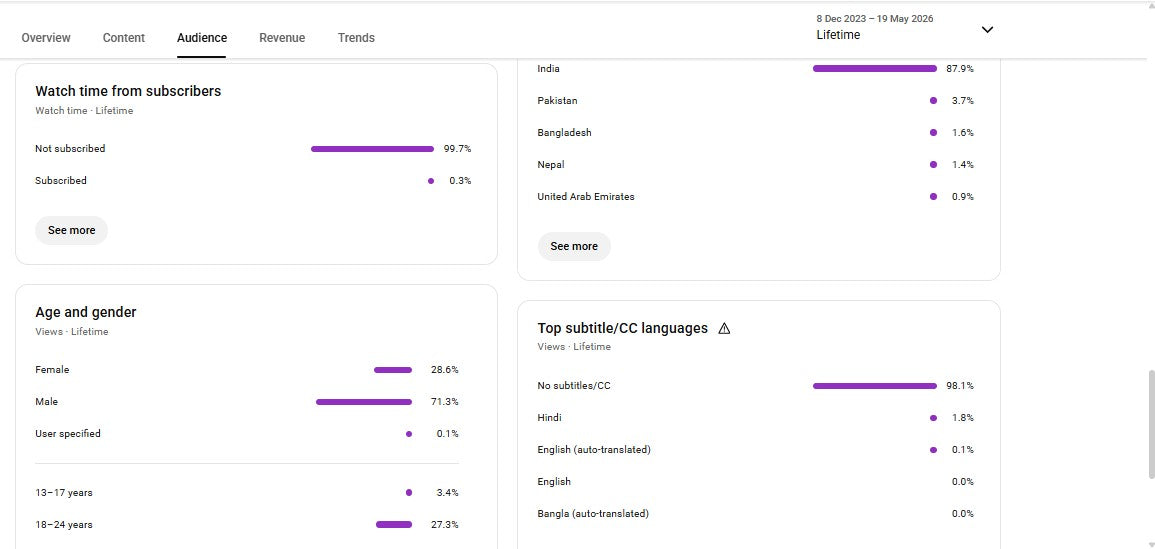Click the 3.7% Pakistan value

coord(963,100)
